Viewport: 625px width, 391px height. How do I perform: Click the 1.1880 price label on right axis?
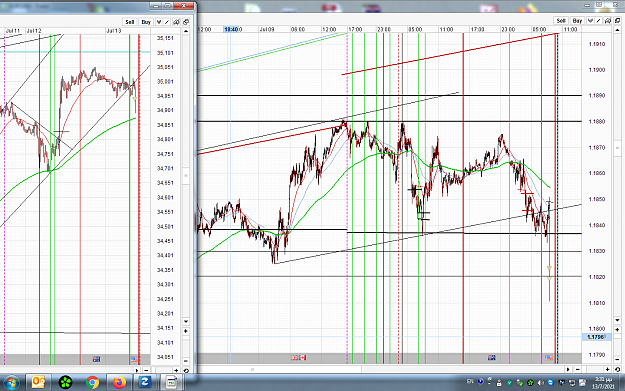coord(597,122)
